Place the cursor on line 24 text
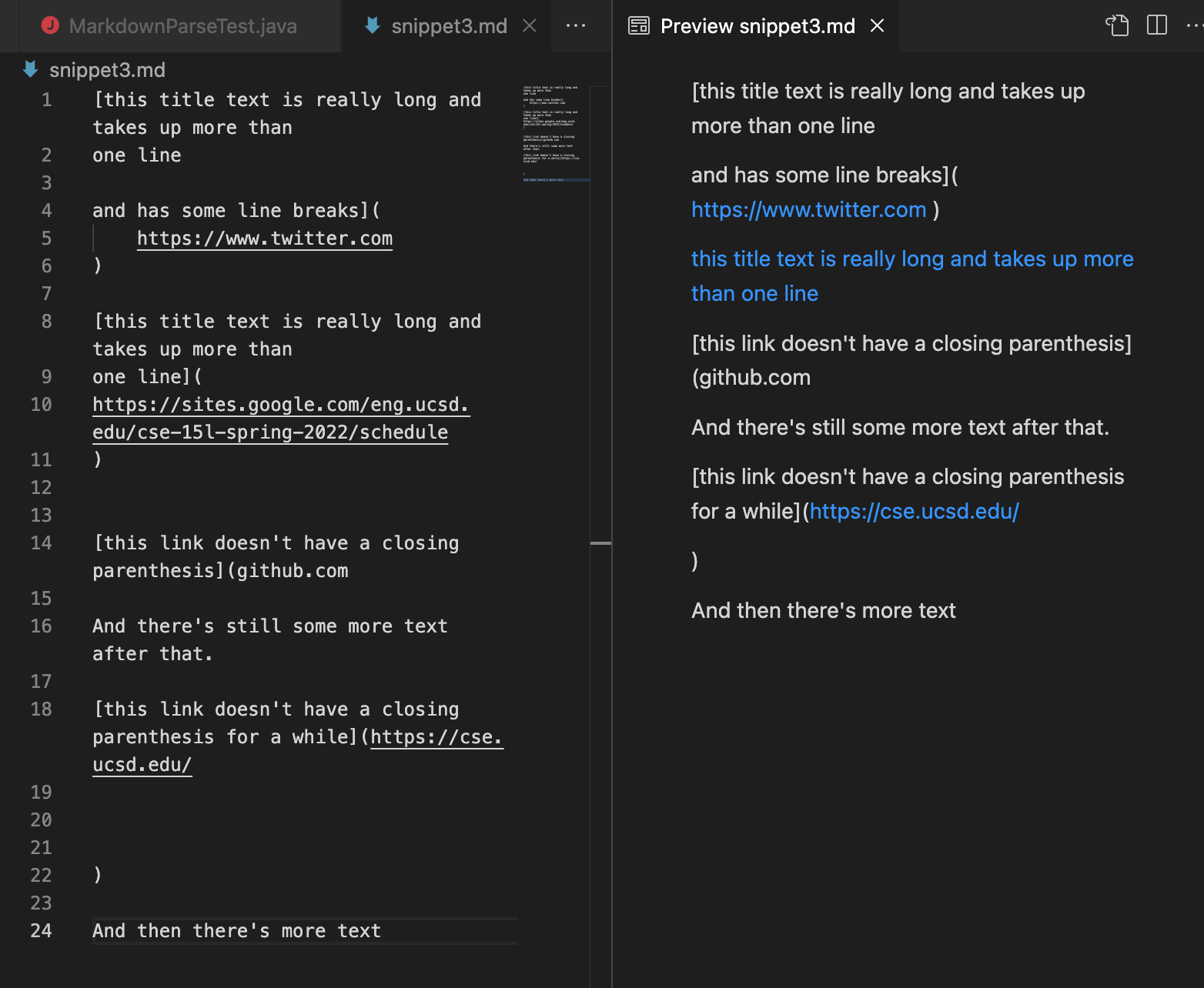Viewport: 1204px width, 988px height. point(236,930)
